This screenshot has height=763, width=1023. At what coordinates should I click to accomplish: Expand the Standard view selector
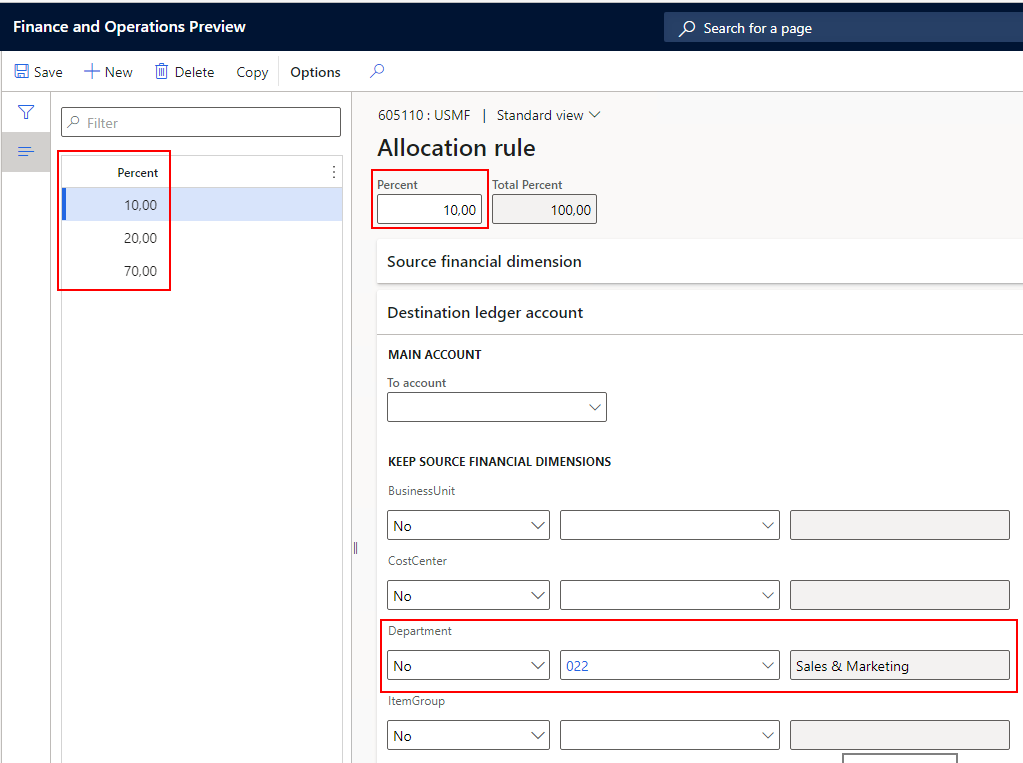(548, 115)
